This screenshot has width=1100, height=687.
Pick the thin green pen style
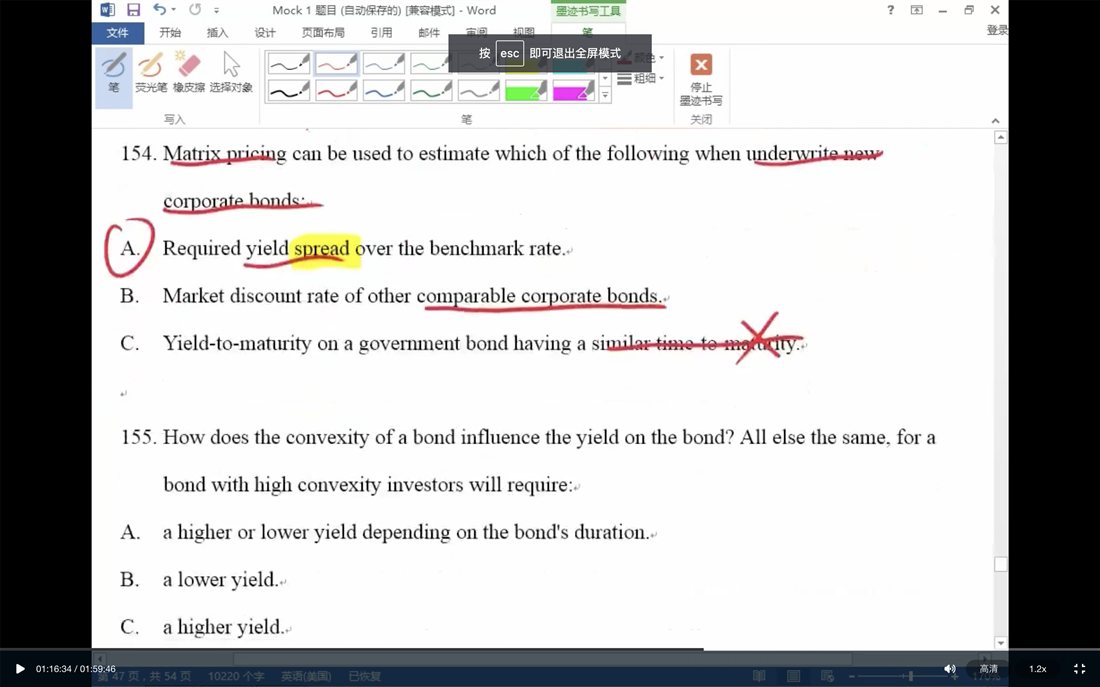pos(431,64)
